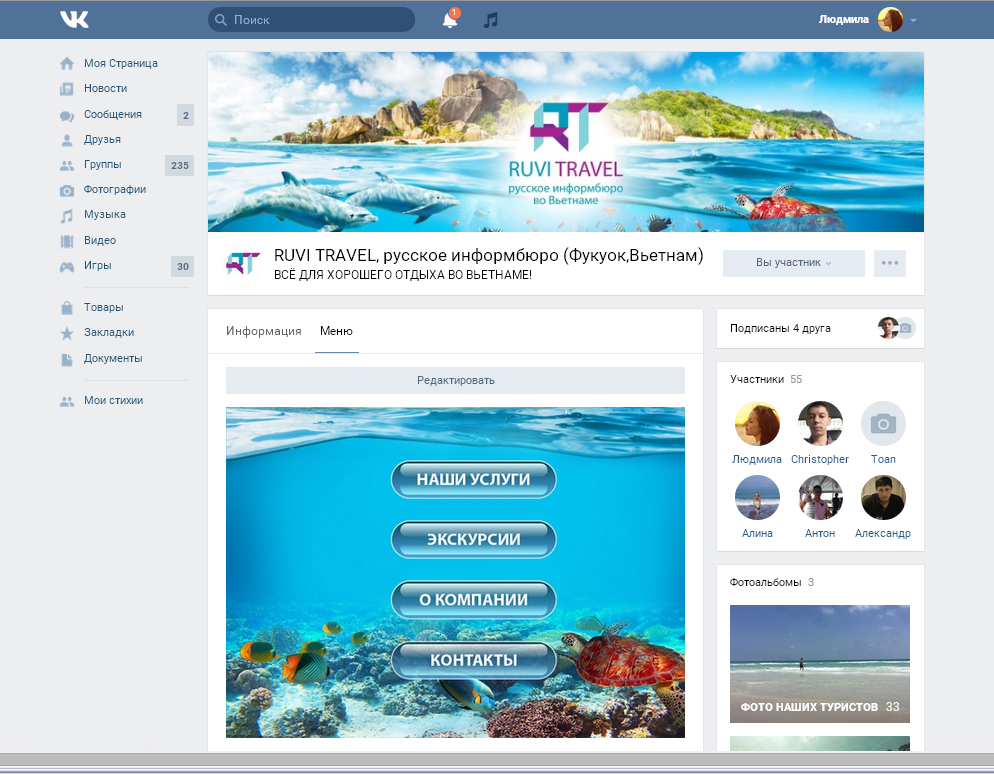Click the shopping bag icon beside Товары
994x774 pixels.
click(67, 307)
